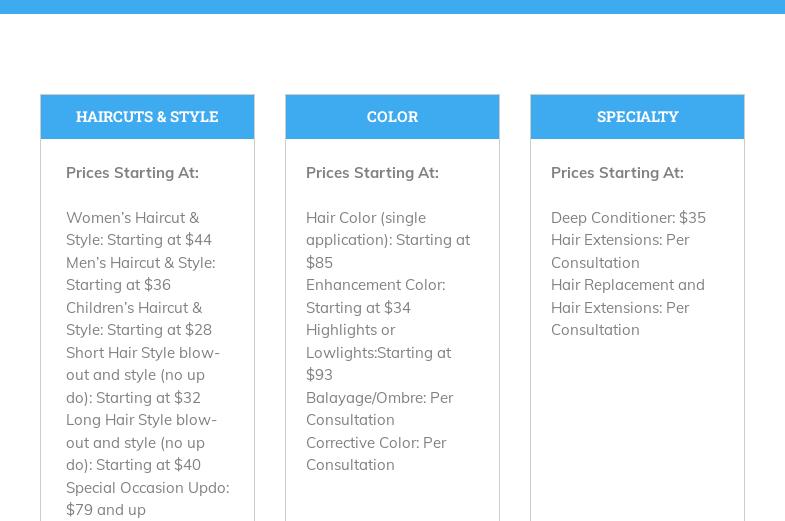Select the Corrective Color entry
Screen dimensions: 785x521
coord(375,453)
